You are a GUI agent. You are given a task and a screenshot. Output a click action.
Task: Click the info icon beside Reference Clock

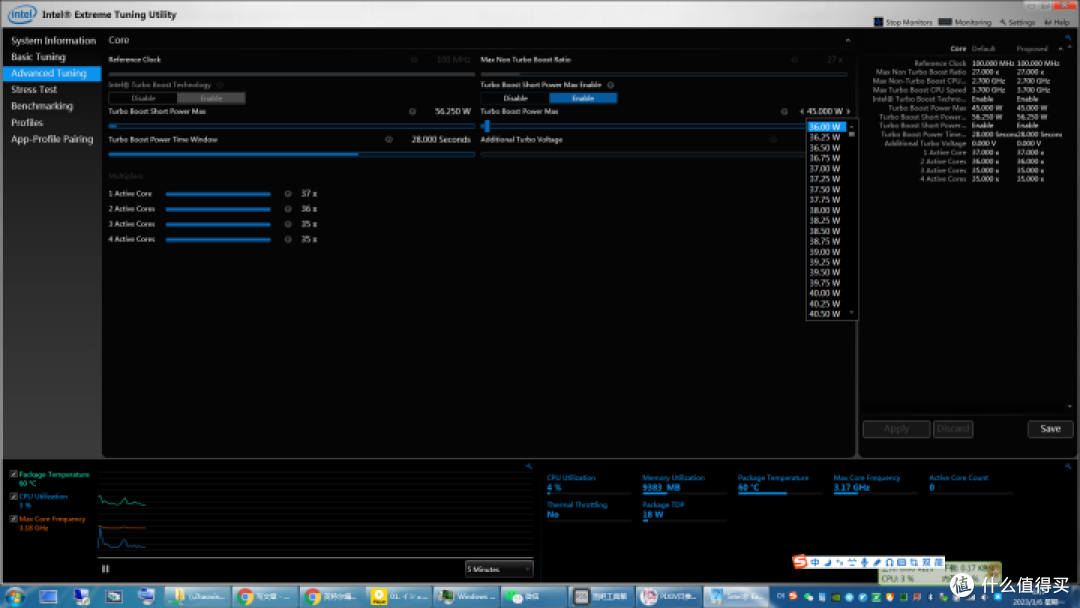pyautogui.click(x=414, y=60)
